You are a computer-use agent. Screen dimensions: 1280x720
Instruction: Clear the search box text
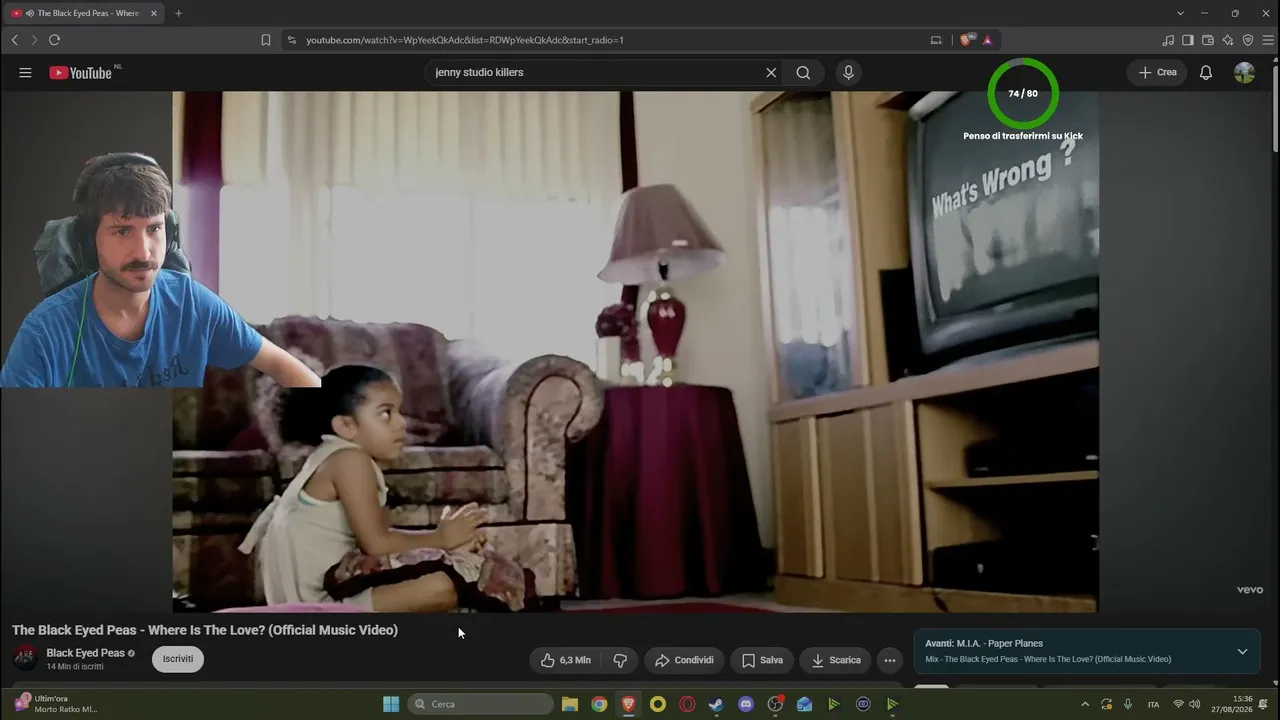771,72
